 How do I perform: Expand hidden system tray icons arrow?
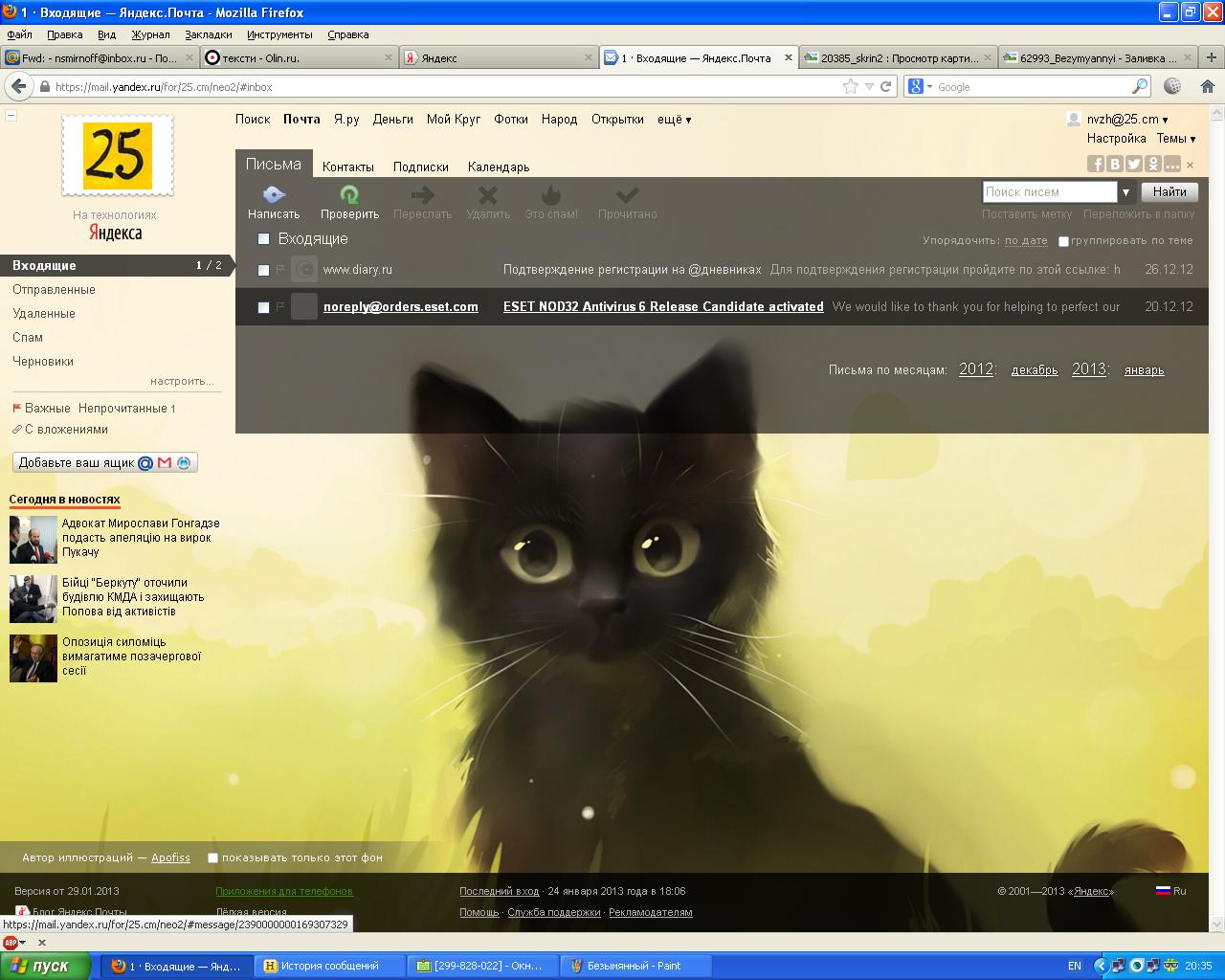click(x=1101, y=966)
